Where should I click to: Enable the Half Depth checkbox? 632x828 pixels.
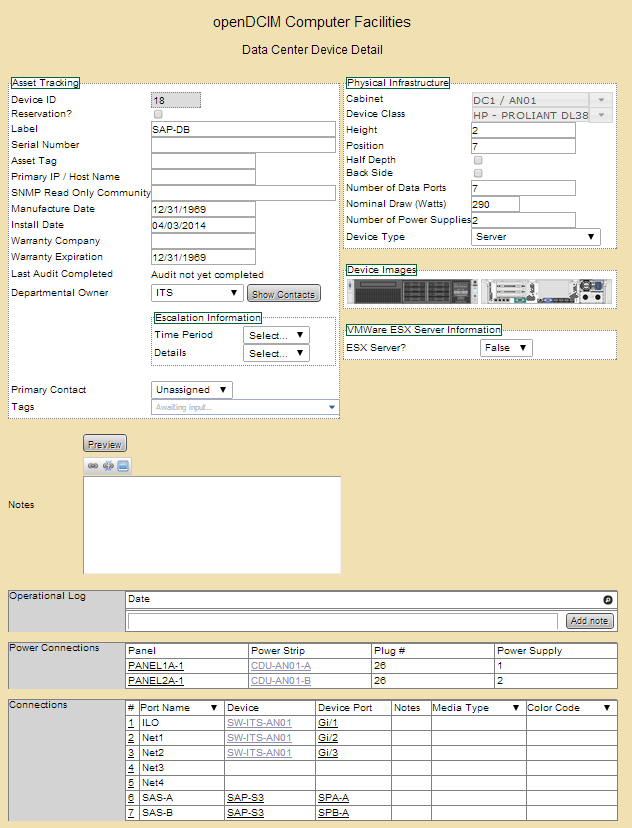(478, 160)
